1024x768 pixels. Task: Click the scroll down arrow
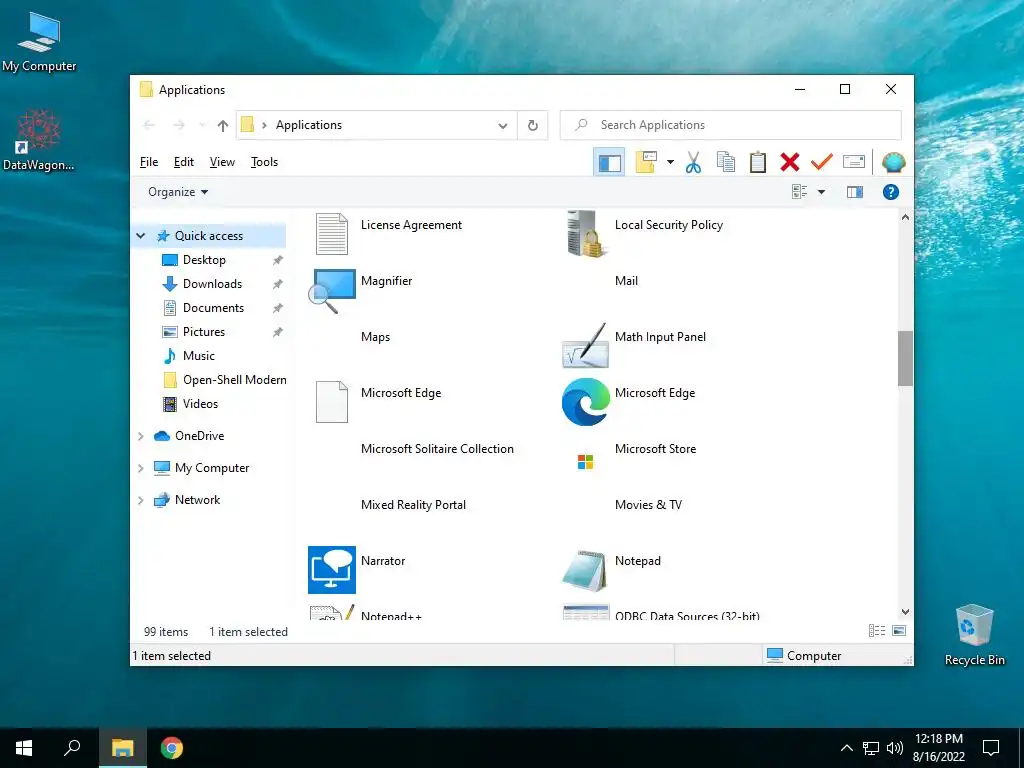point(905,612)
